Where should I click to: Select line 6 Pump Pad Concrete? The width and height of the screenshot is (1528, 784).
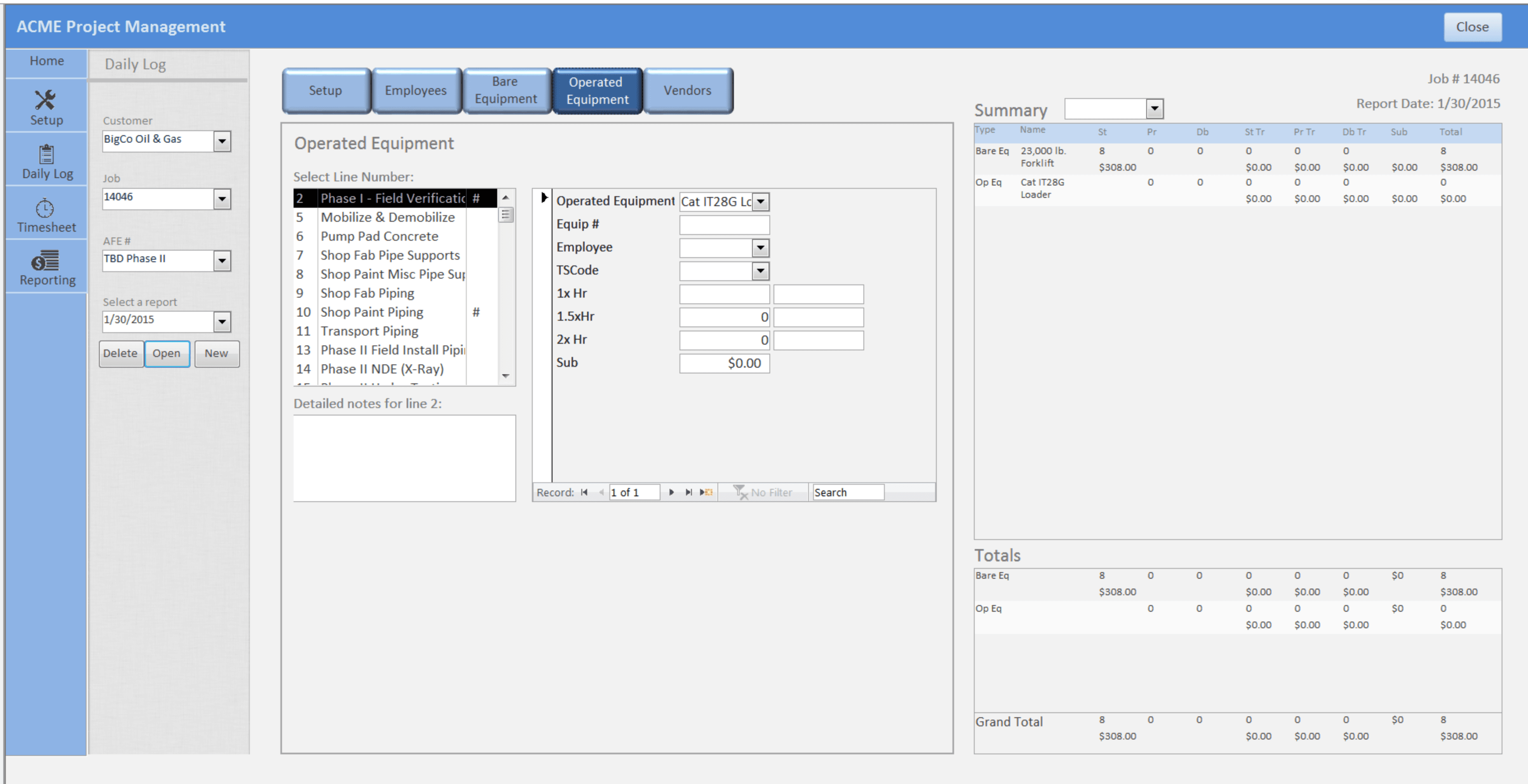pyautogui.click(x=380, y=236)
